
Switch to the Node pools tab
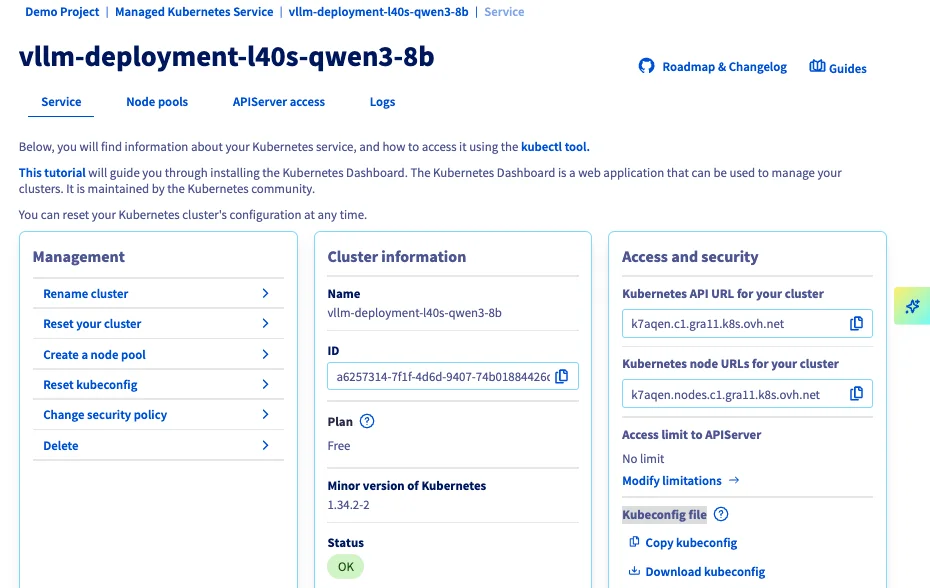point(157,101)
